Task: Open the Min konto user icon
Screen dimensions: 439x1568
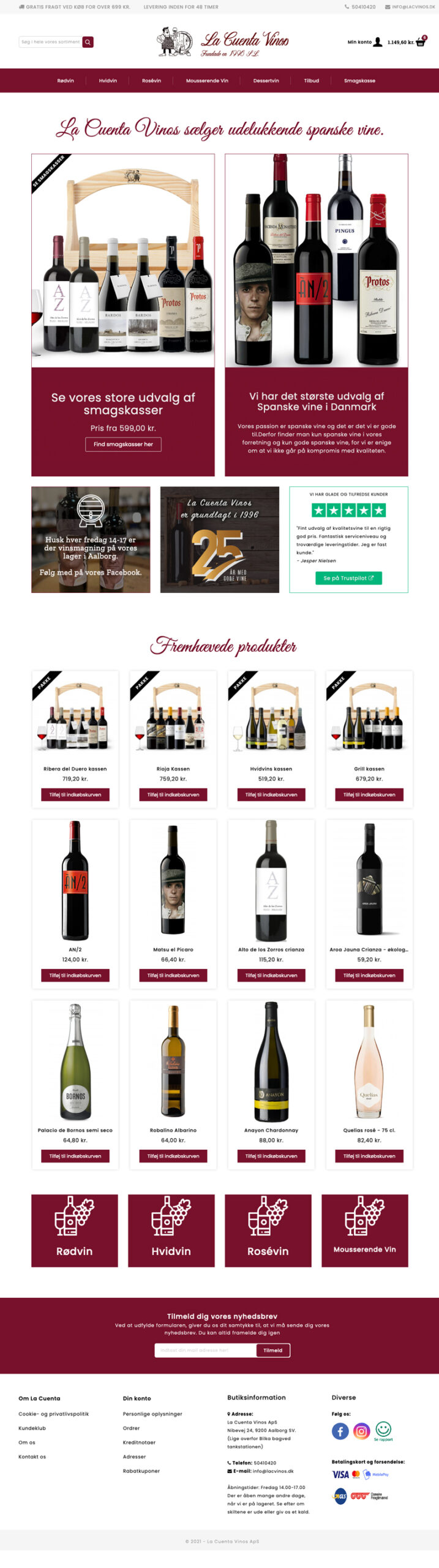Action: point(378,42)
